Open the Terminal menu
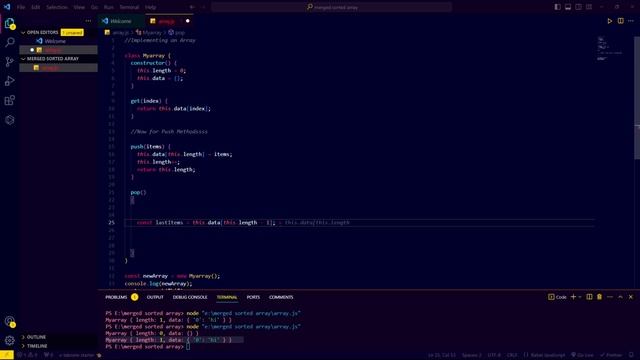Screen dimensions: 640x360 tap(129, 7)
